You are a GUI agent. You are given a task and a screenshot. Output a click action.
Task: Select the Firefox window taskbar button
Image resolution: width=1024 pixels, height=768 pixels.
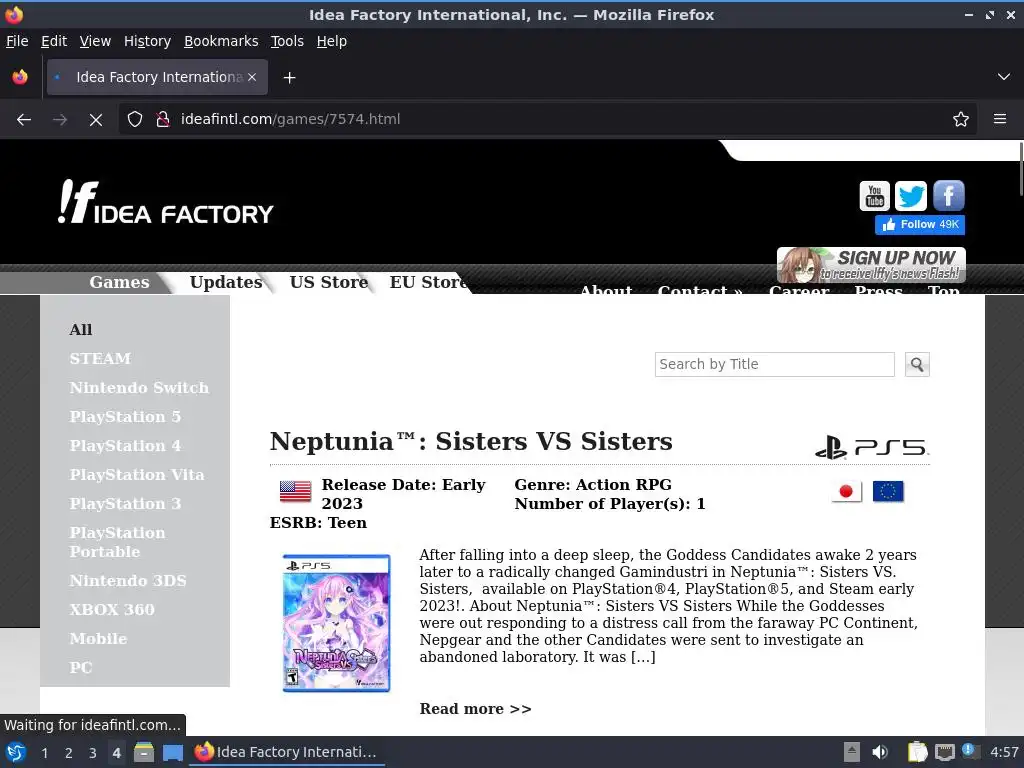coord(287,752)
